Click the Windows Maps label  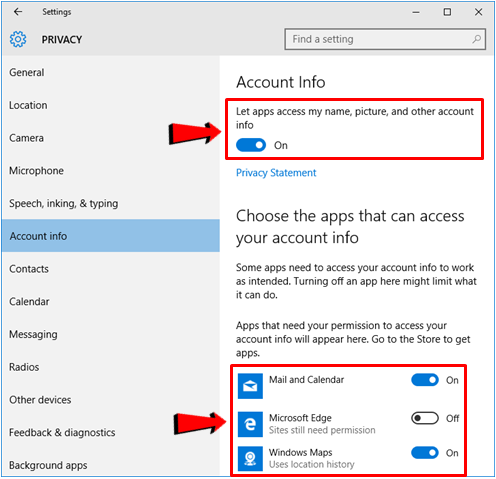pyautogui.click(x=301, y=452)
